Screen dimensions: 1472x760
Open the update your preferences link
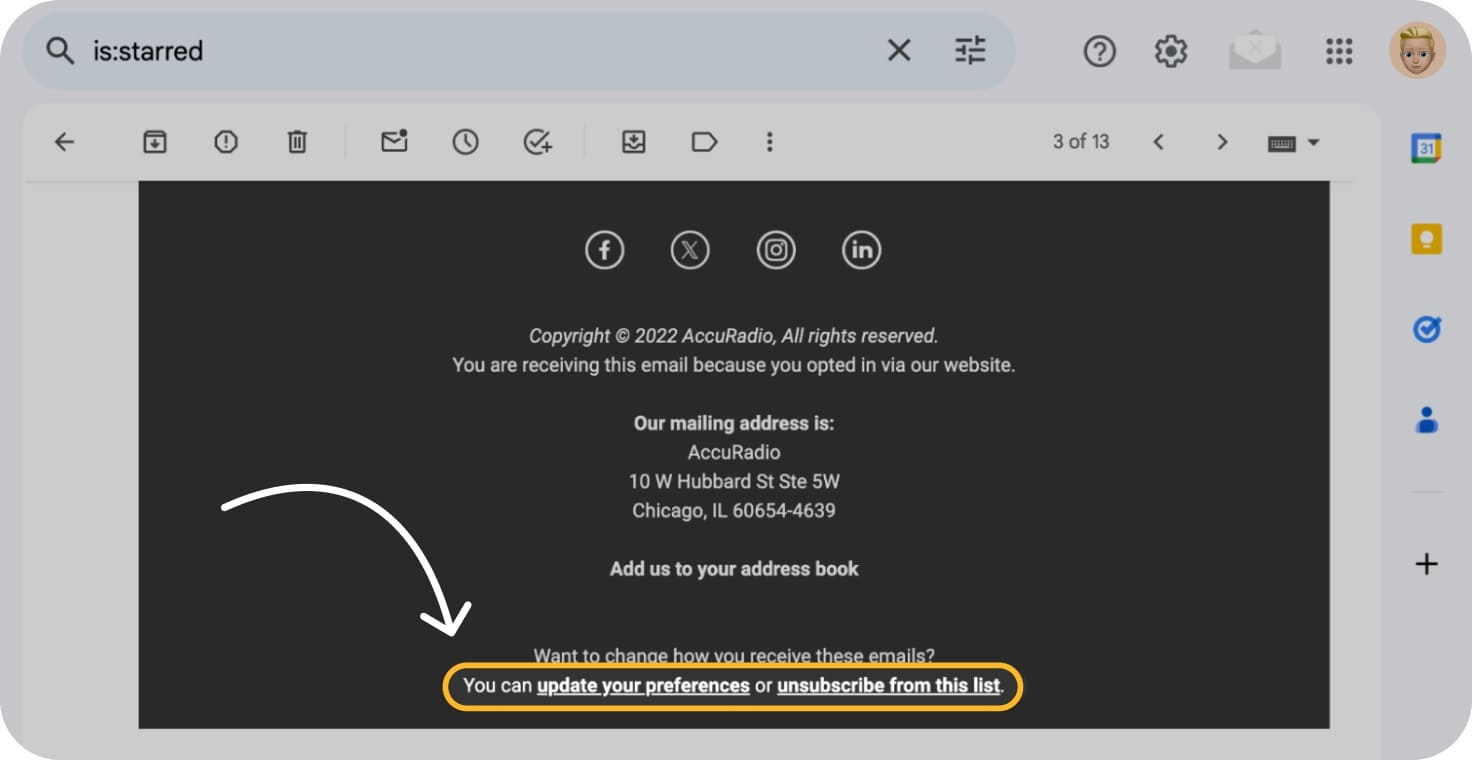pos(643,686)
